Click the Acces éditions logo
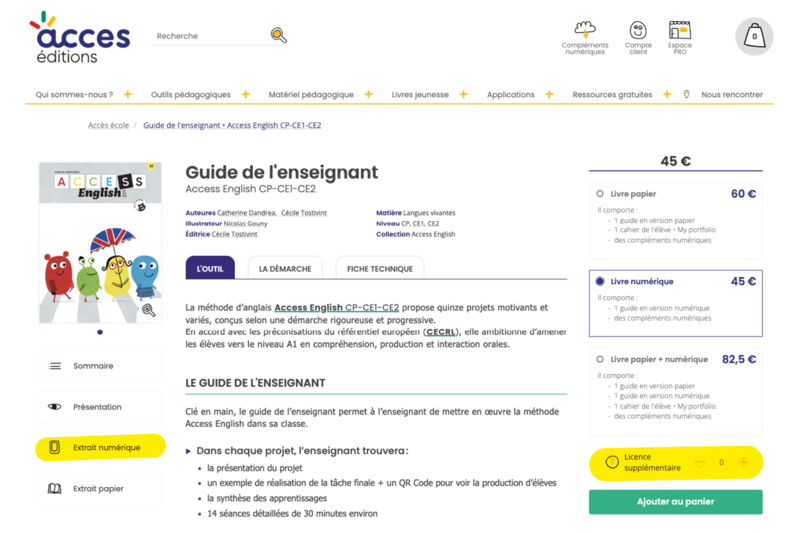The height and width of the screenshot is (533, 800). (80, 38)
